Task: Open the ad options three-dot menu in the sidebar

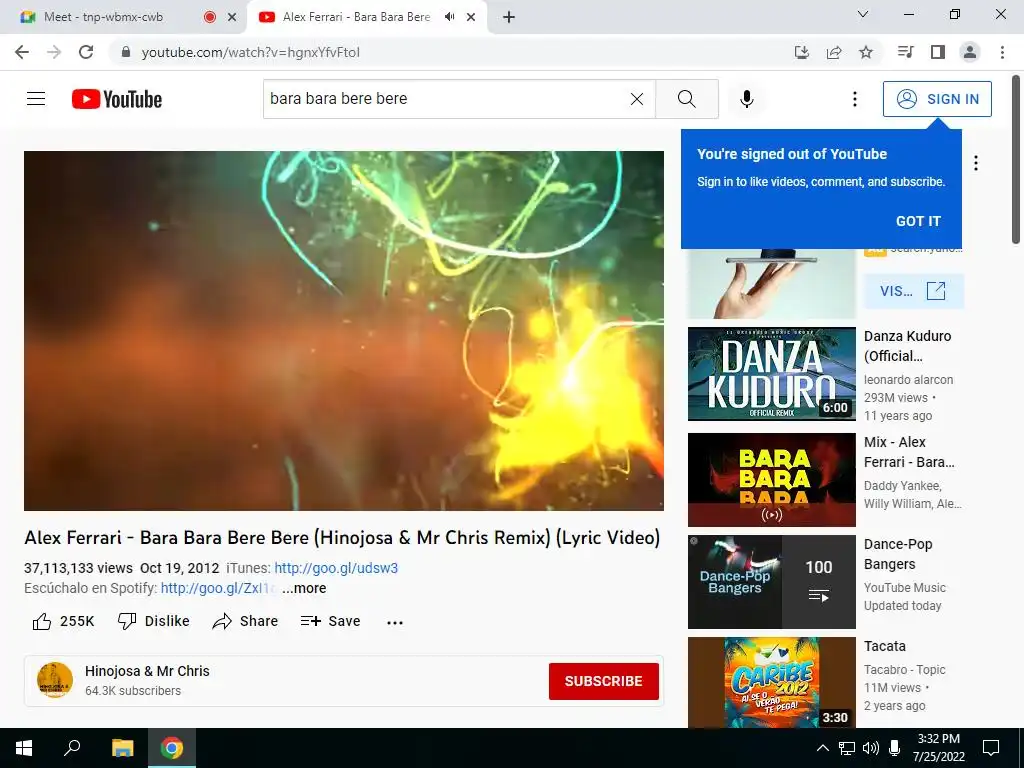Action: 976,163
